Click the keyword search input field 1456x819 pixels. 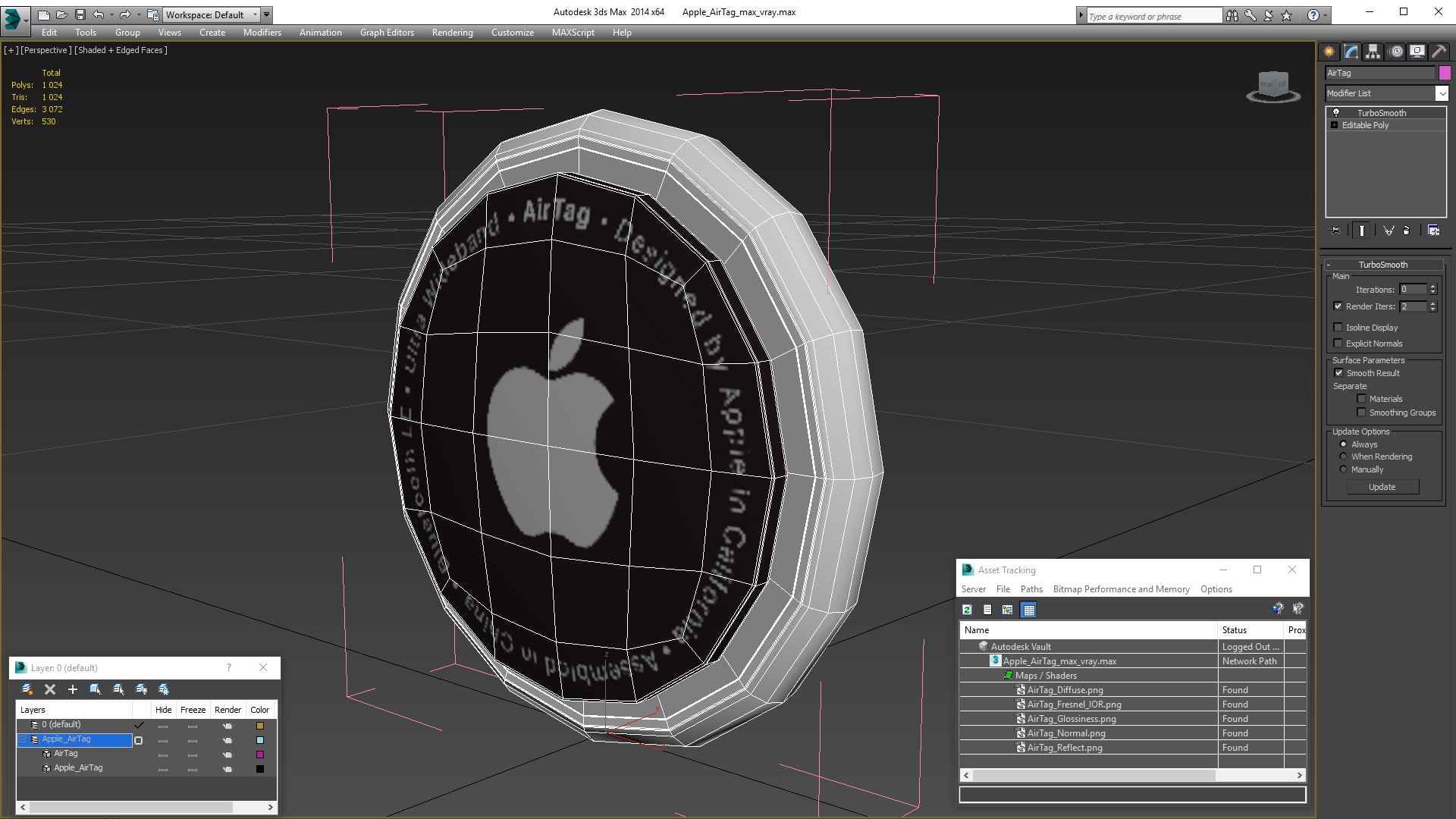tap(1154, 16)
